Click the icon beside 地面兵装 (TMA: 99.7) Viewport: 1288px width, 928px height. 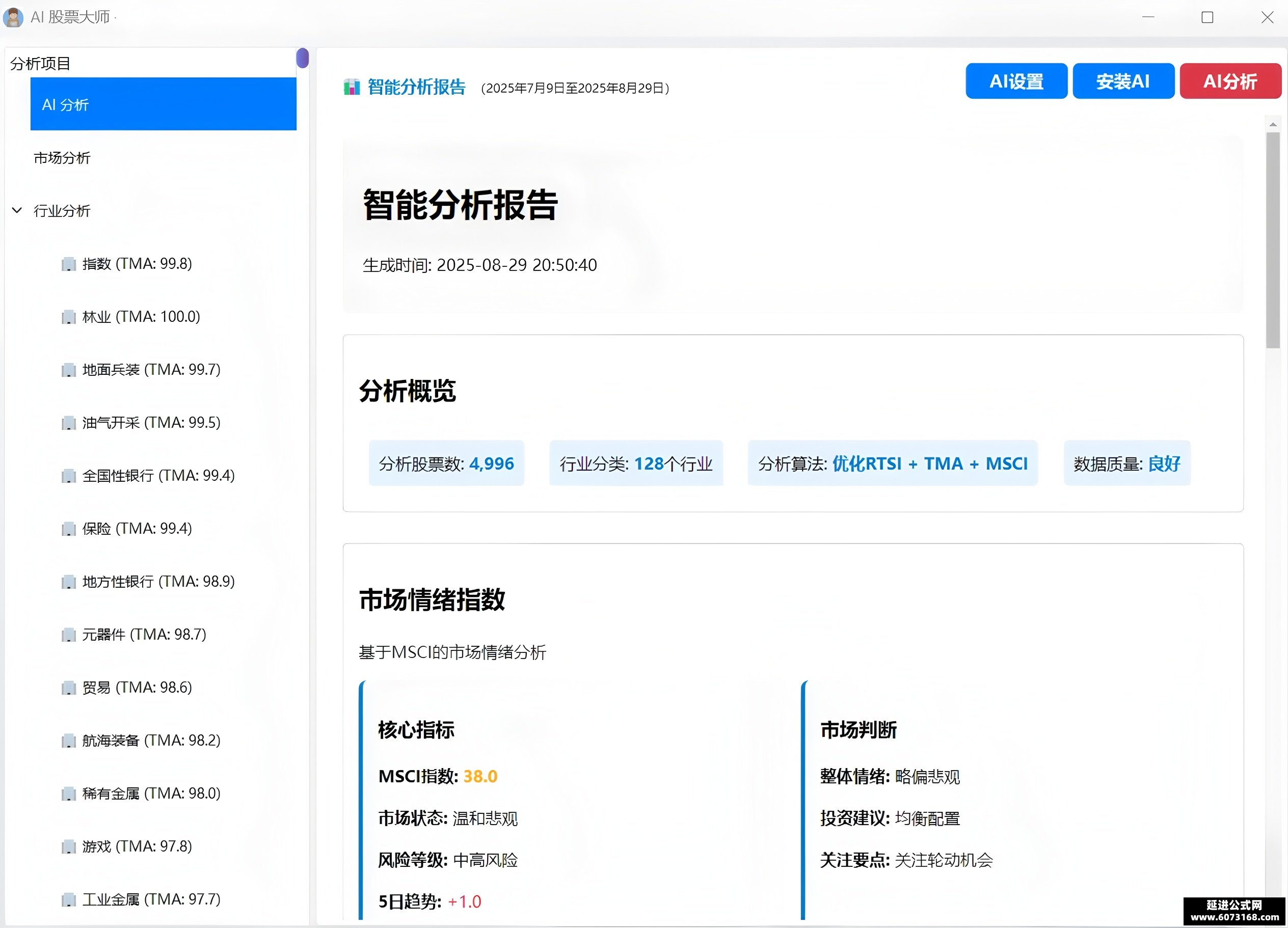[x=69, y=370]
